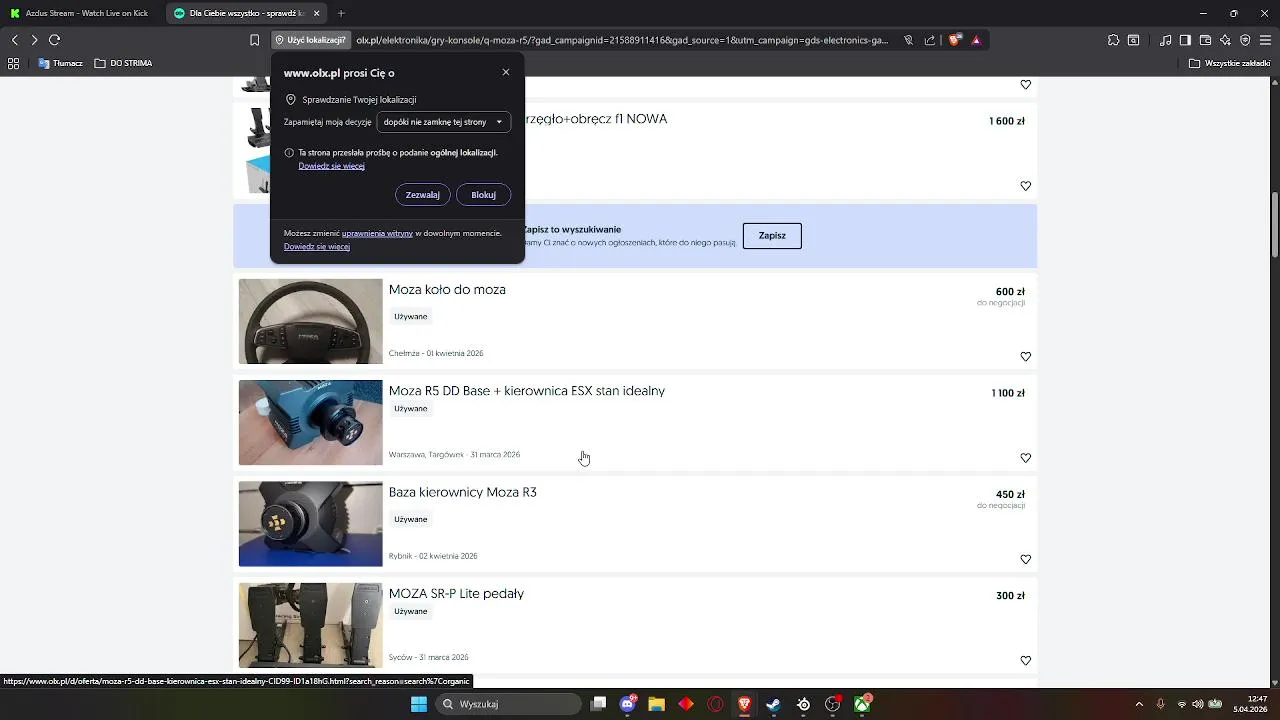Open the Moza koło do moza listing title

pyautogui.click(x=447, y=290)
